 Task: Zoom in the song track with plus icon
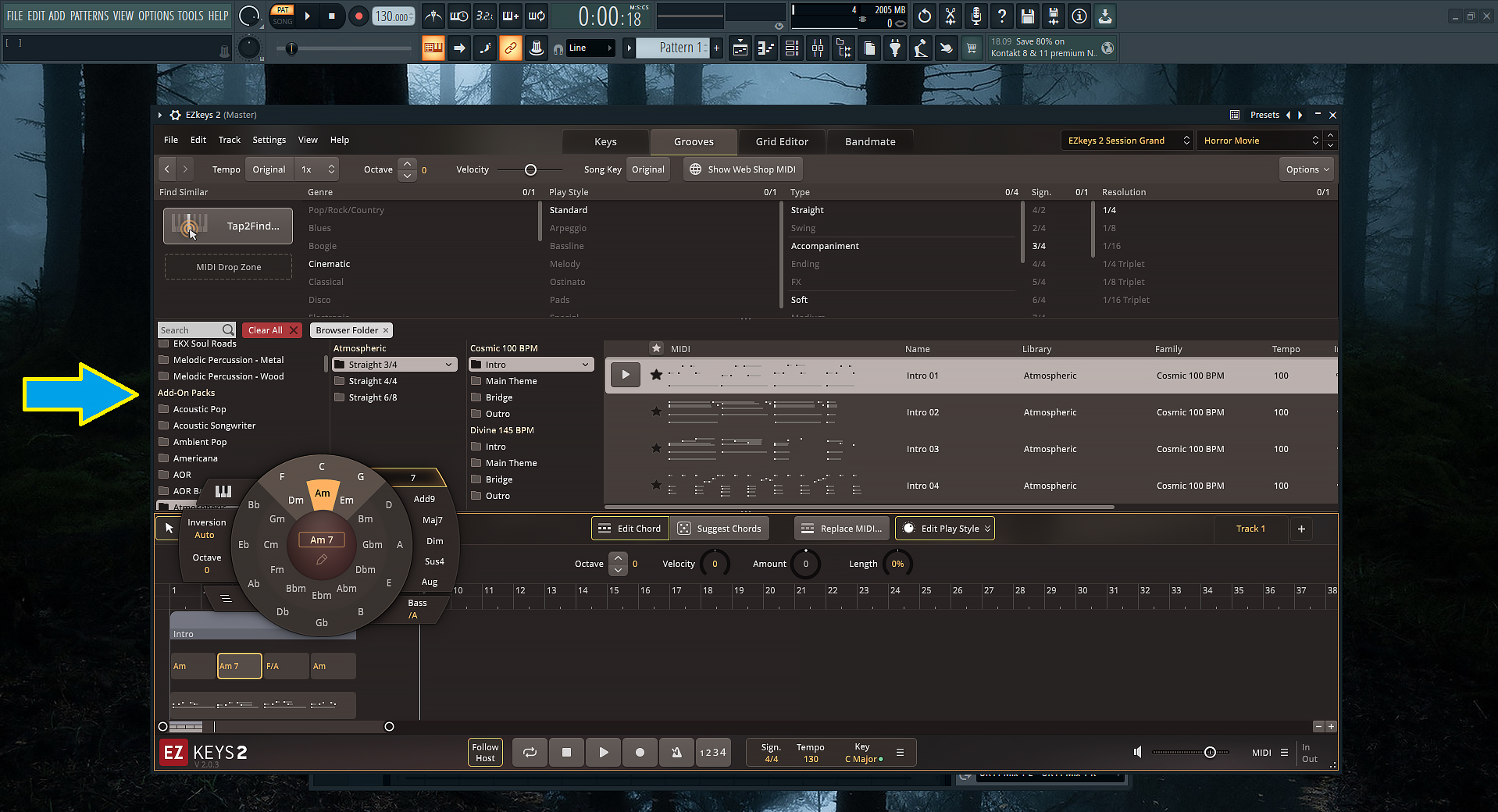coord(1331,726)
